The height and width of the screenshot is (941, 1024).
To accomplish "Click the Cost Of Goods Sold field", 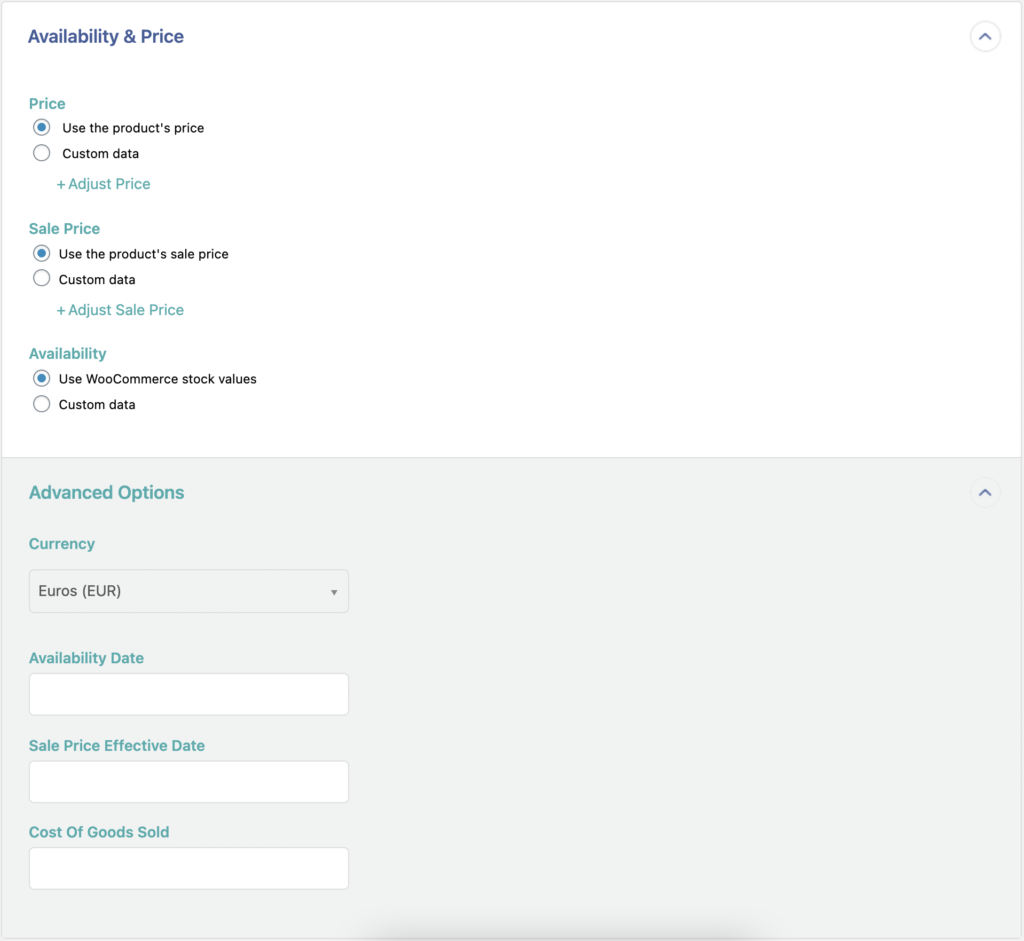I will (188, 868).
